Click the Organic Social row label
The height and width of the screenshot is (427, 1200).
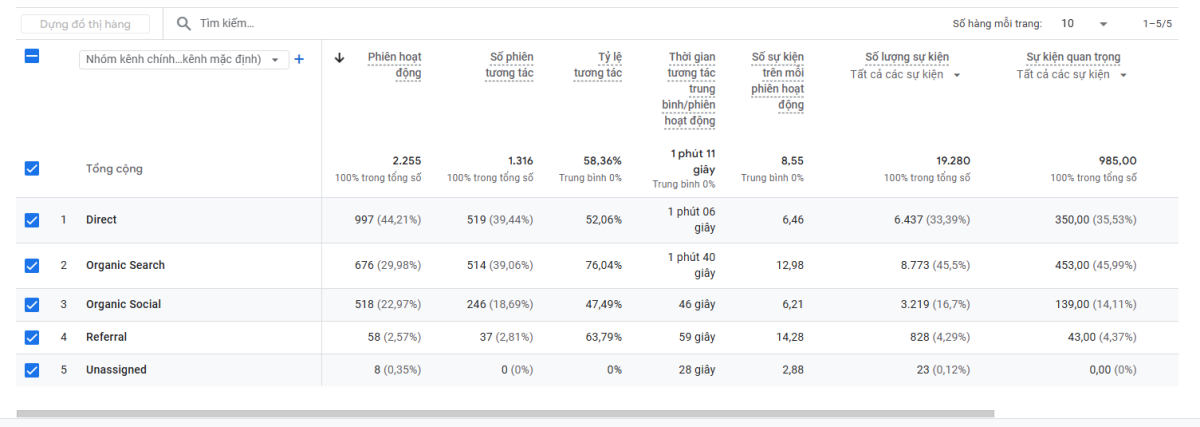pos(123,304)
